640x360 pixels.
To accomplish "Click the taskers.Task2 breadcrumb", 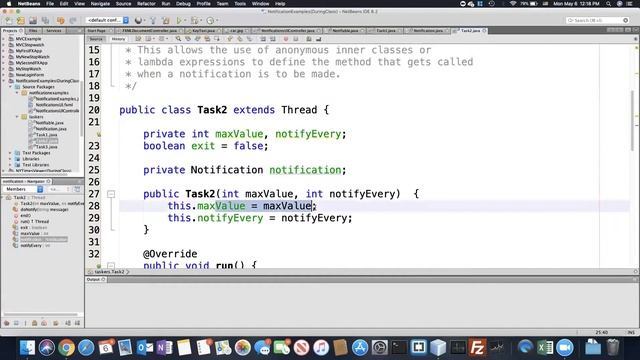I will tap(109, 272).
